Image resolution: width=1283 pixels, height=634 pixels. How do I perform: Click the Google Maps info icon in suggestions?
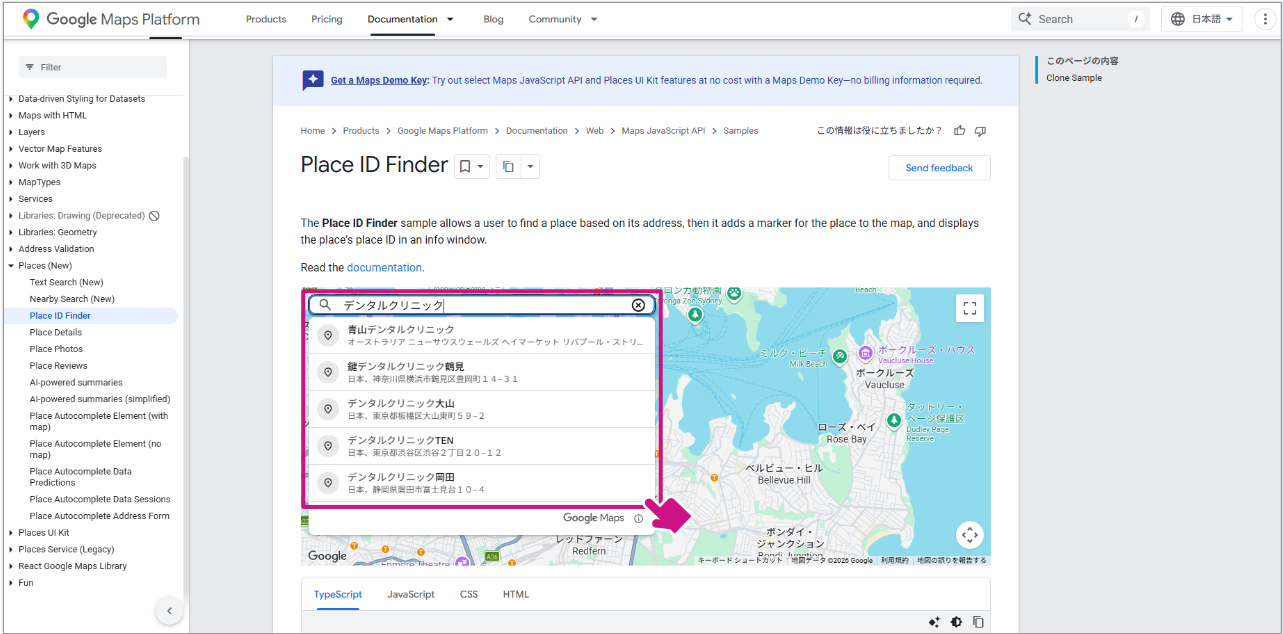pyautogui.click(x=638, y=519)
